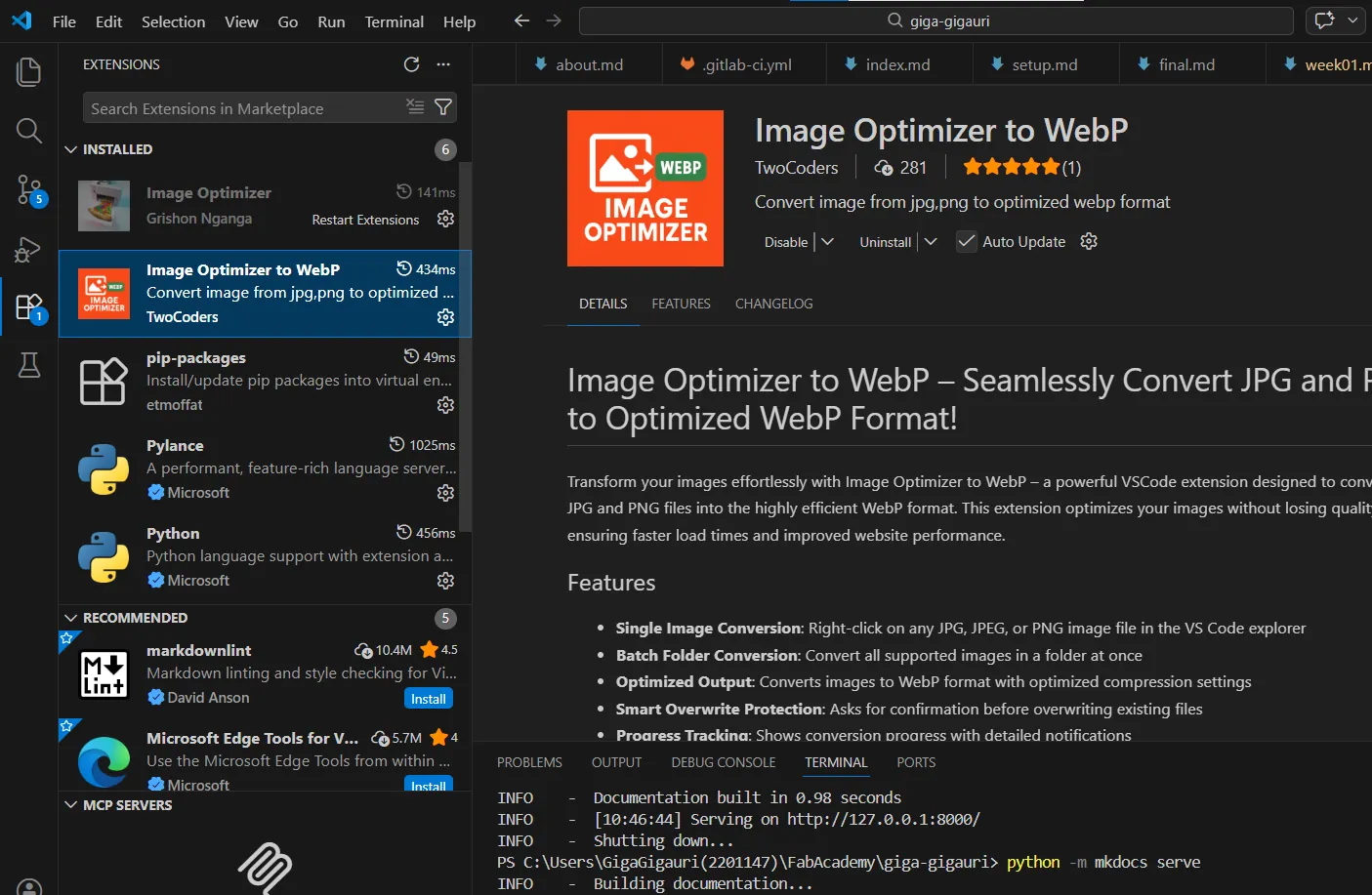Click Restart Extensions for Image Optimizer

(x=365, y=220)
